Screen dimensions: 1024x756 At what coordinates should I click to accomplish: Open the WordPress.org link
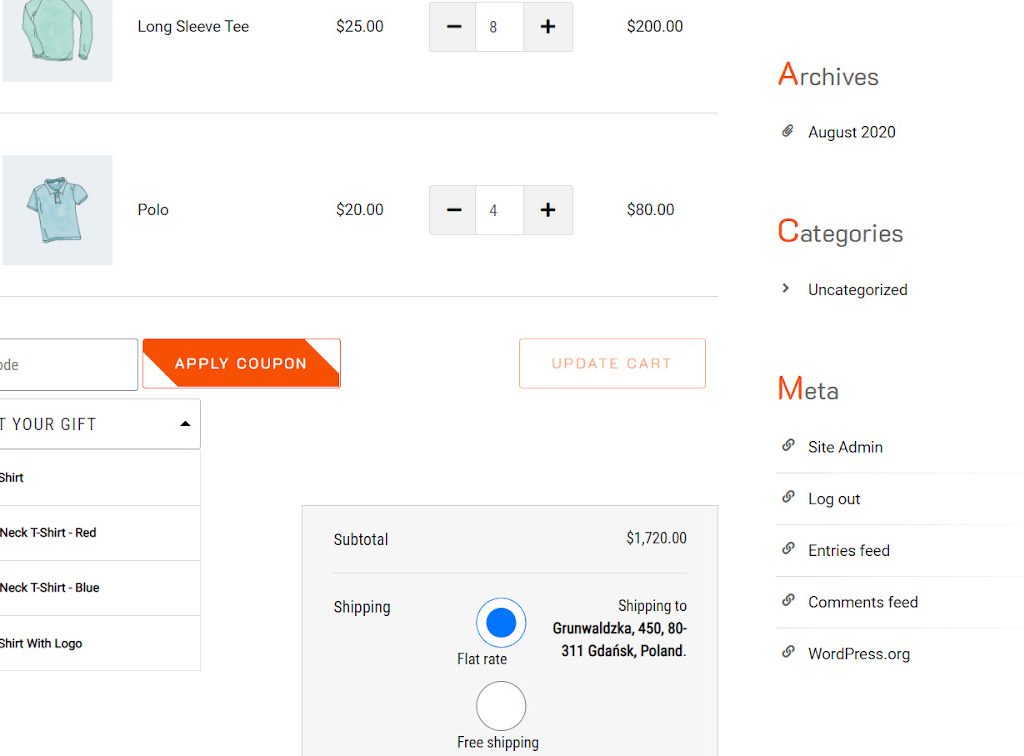[x=858, y=654]
